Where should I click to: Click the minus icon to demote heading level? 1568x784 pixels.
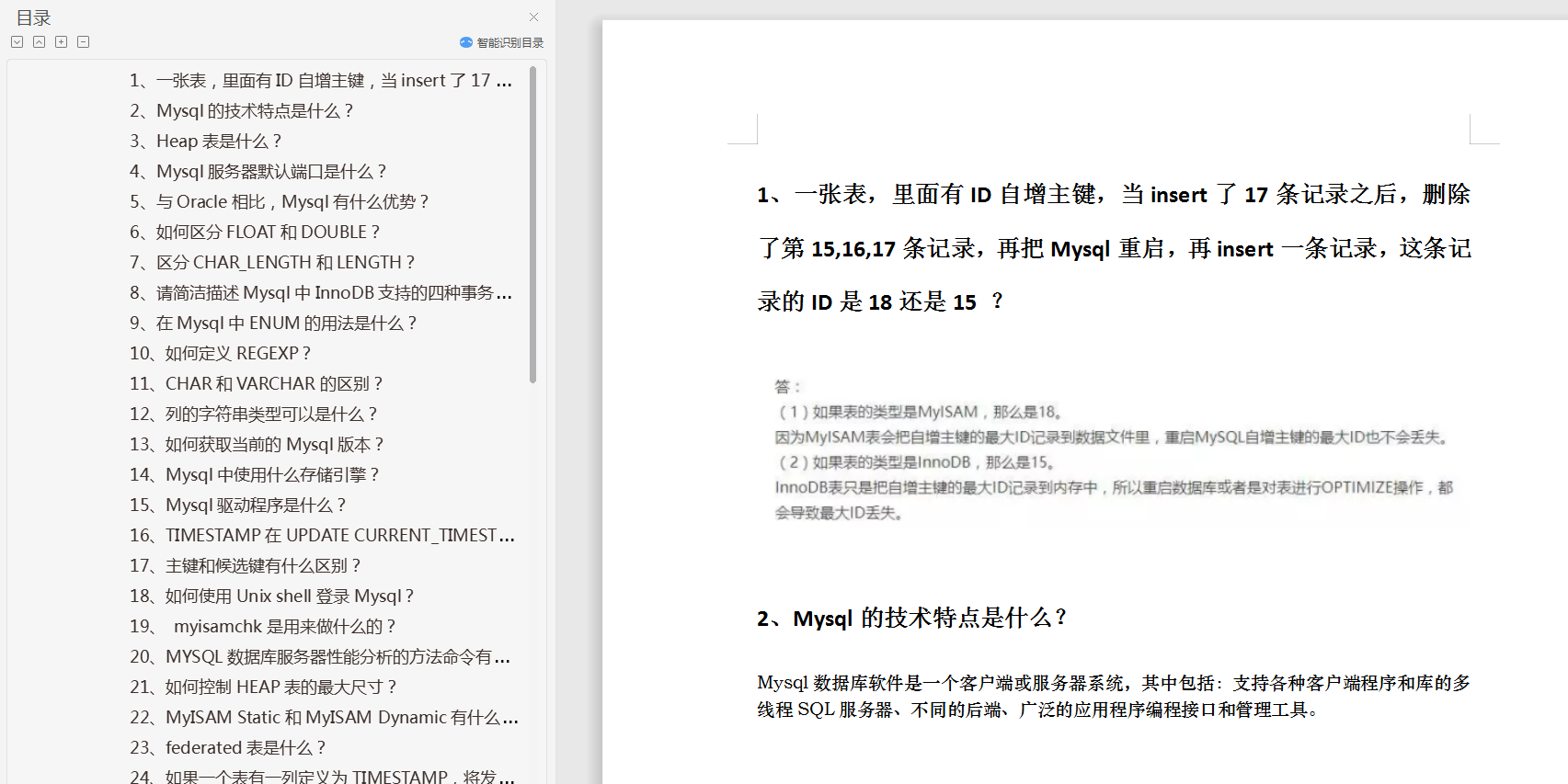pos(84,42)
